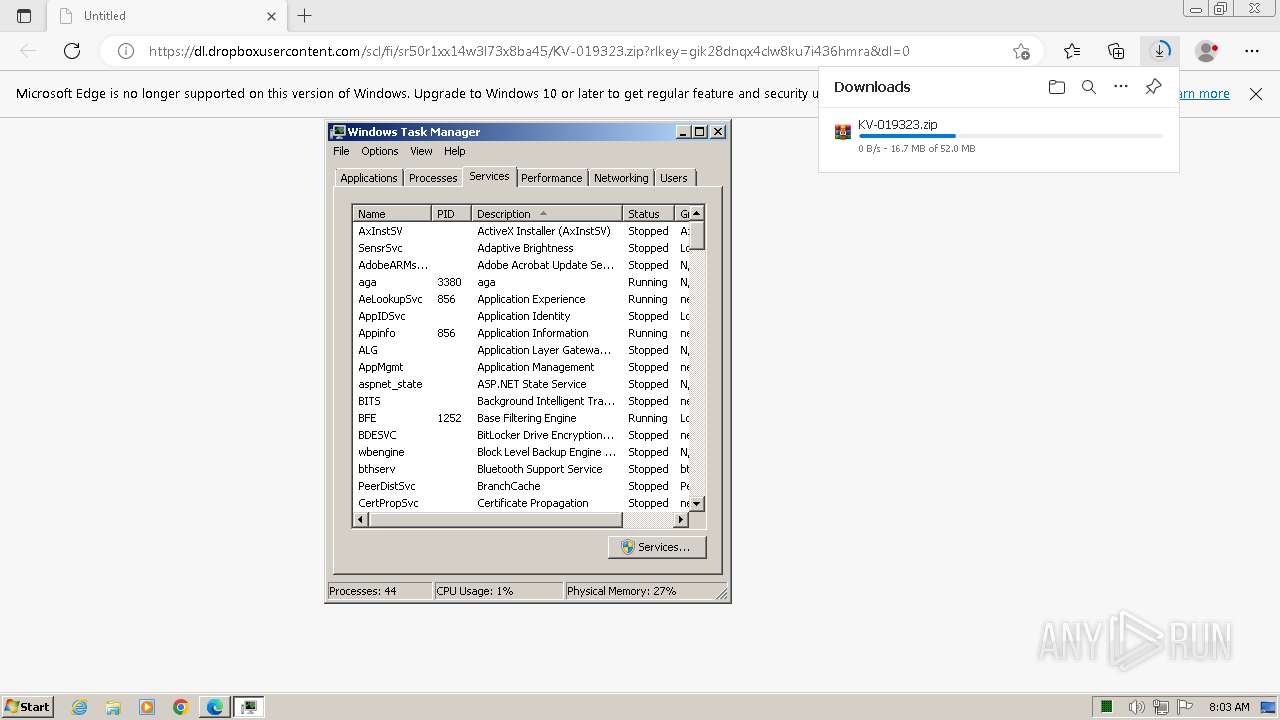Search downloads in the Downloads panel
The width and height of the screenshot is (1280, 720).
1089,87
